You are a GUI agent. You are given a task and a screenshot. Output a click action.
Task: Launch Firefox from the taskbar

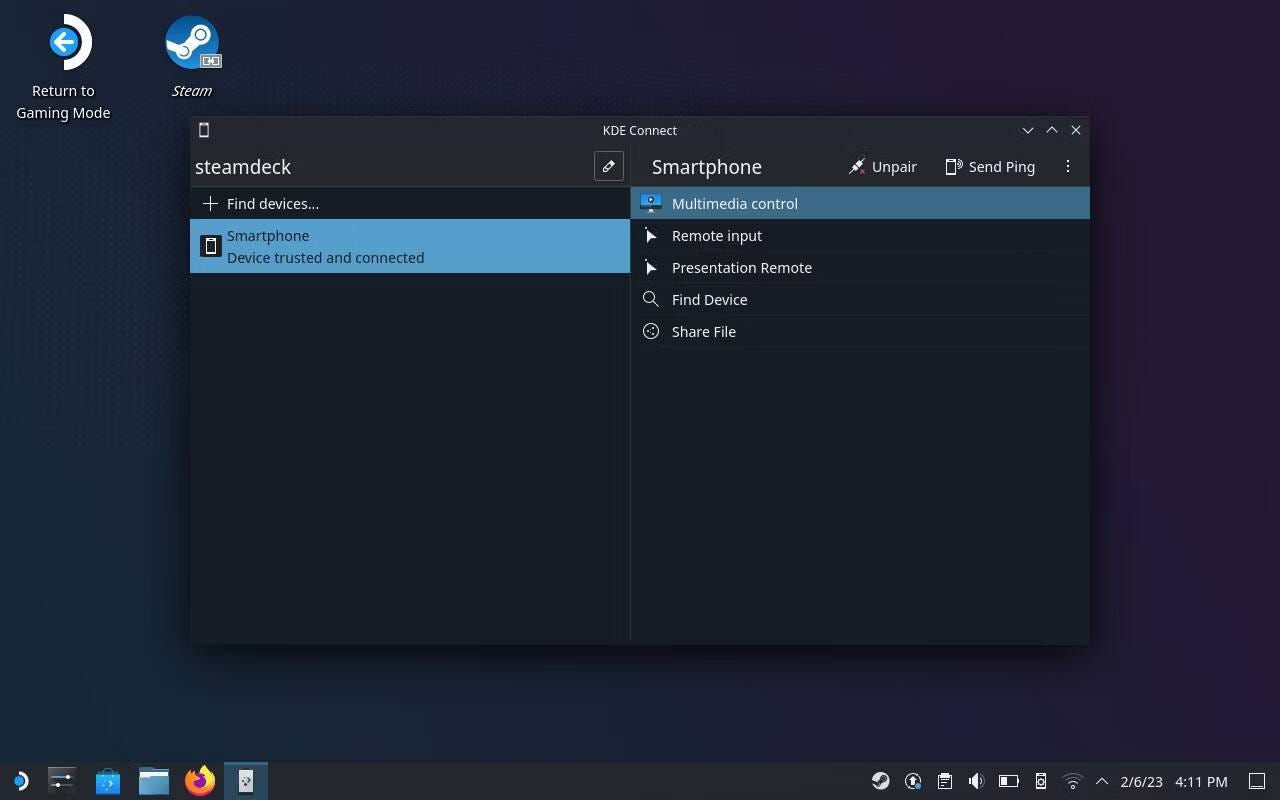point(199,781)
